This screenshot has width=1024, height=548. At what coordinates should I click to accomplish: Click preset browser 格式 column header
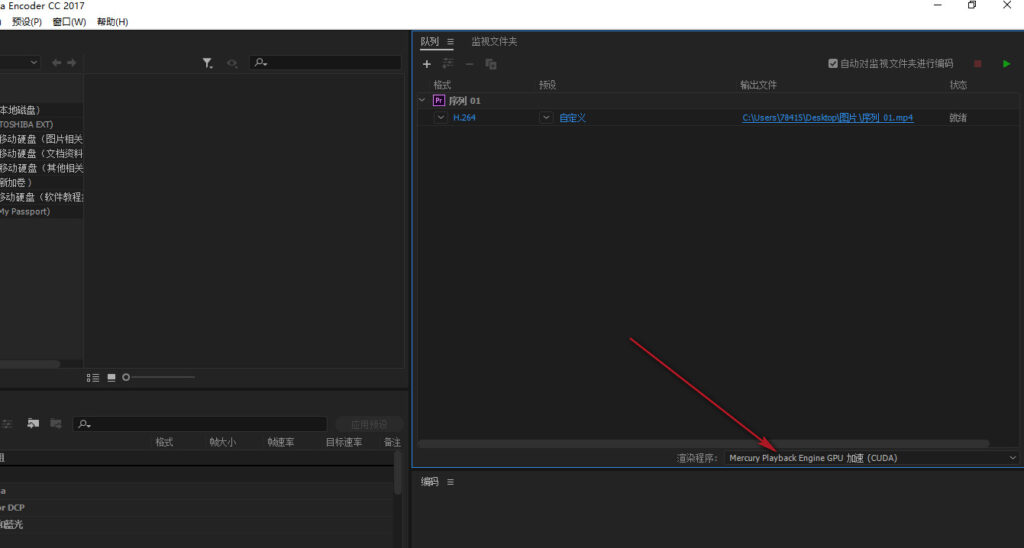pos(164,442)
